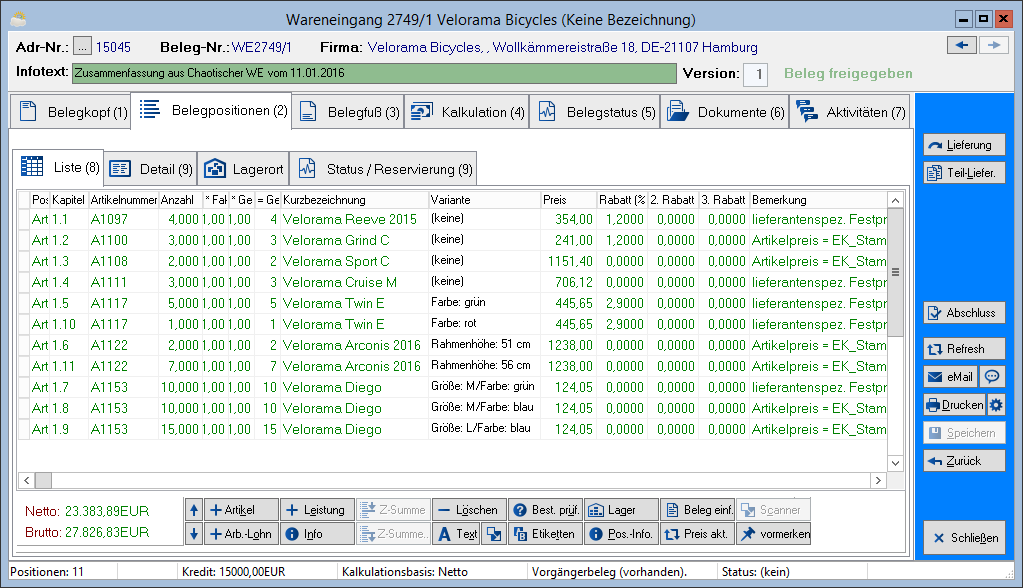Update prices with Preis akt.
The width and height of the screenshot is (1023, 588).
697,534
